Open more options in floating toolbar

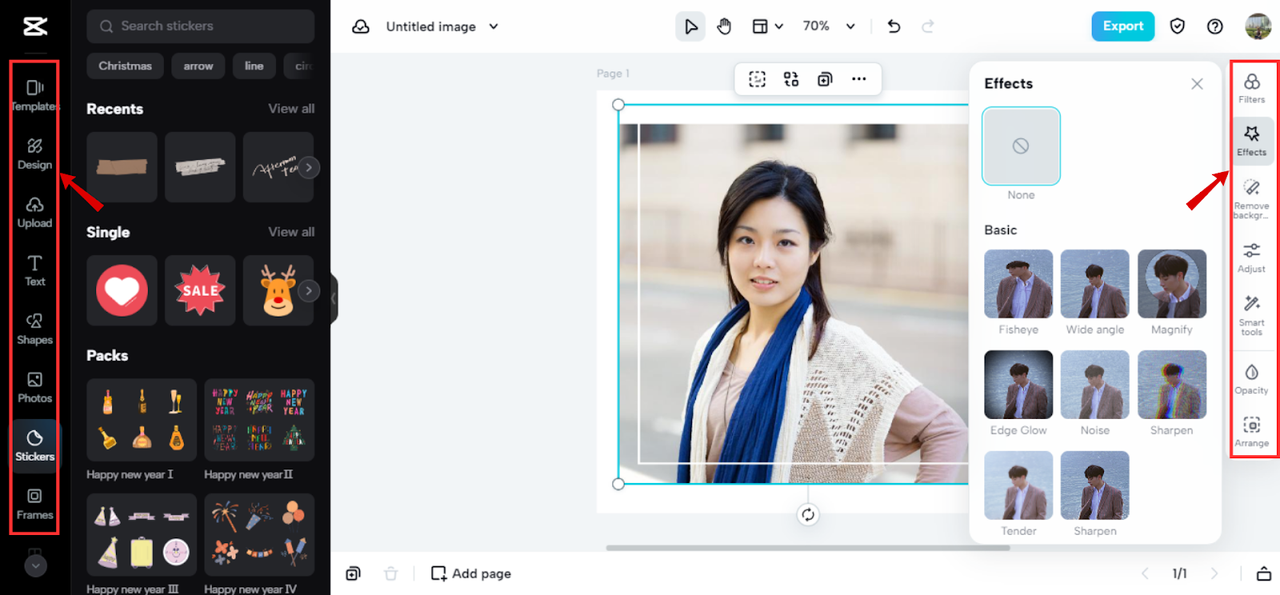tap(859, 79)
